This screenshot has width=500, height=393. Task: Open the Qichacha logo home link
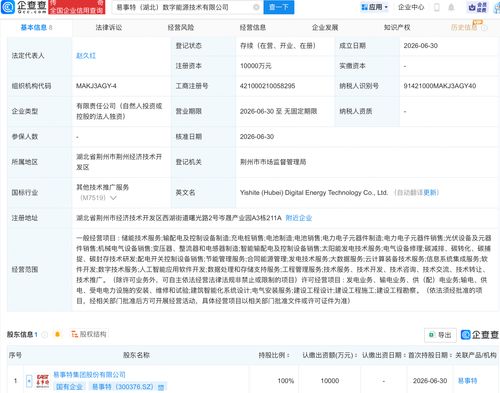pos(24,7)
